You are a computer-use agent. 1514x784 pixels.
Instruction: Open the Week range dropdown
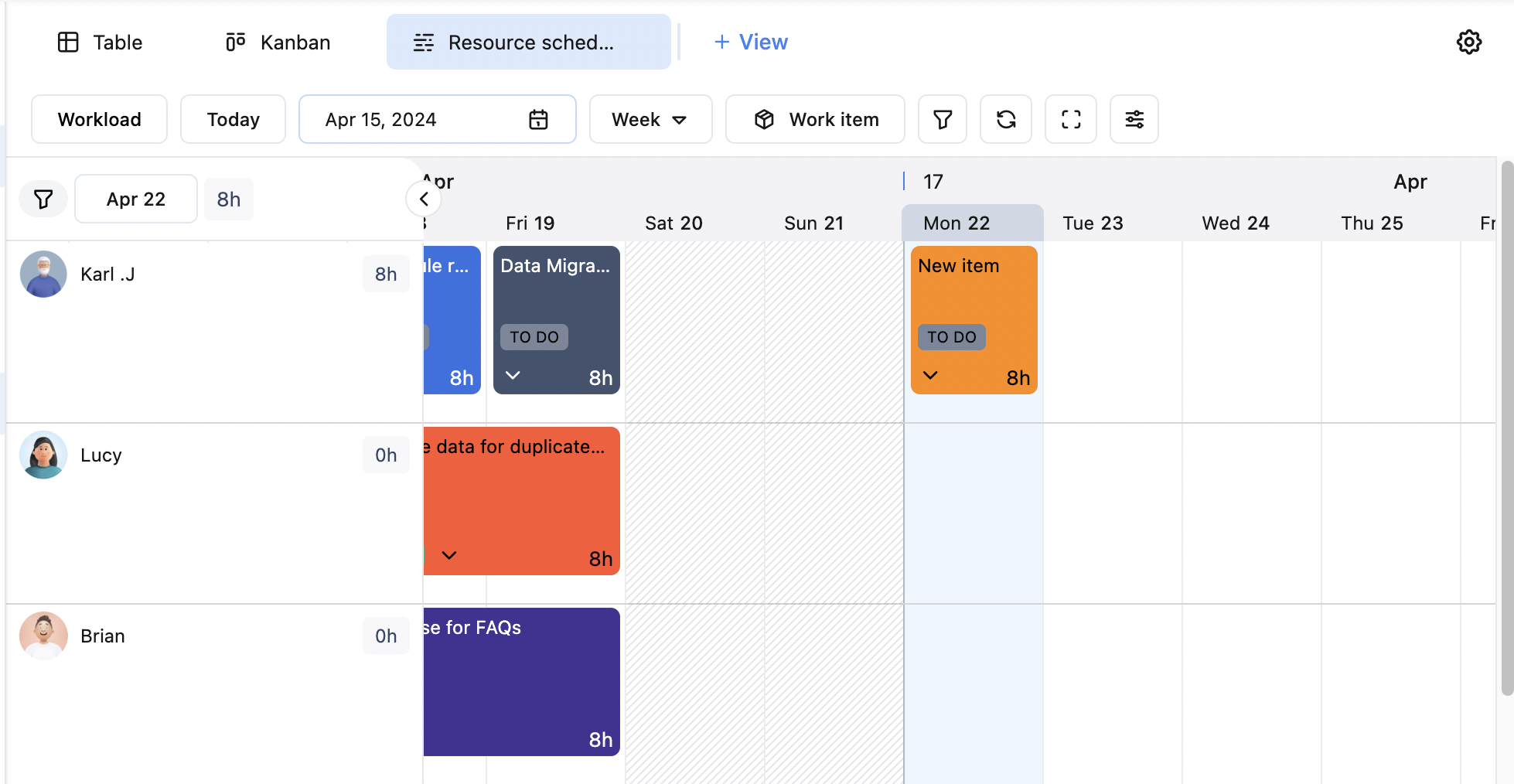[650, 119]
